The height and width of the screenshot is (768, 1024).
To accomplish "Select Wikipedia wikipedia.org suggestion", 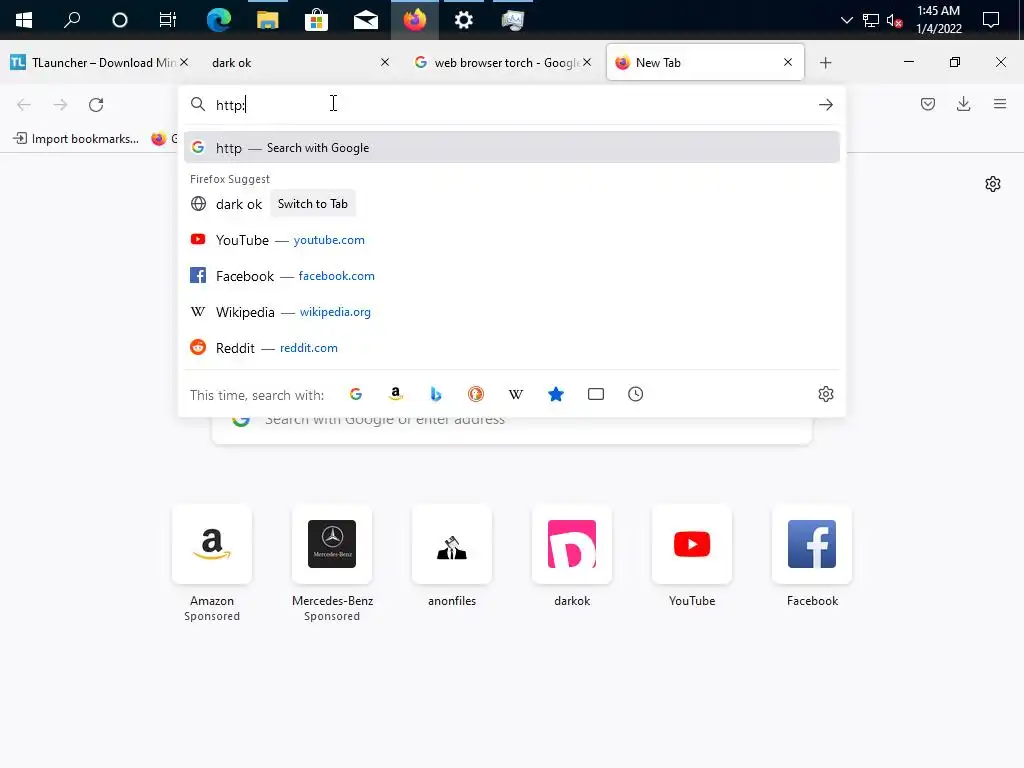I will tap(511, 312).
